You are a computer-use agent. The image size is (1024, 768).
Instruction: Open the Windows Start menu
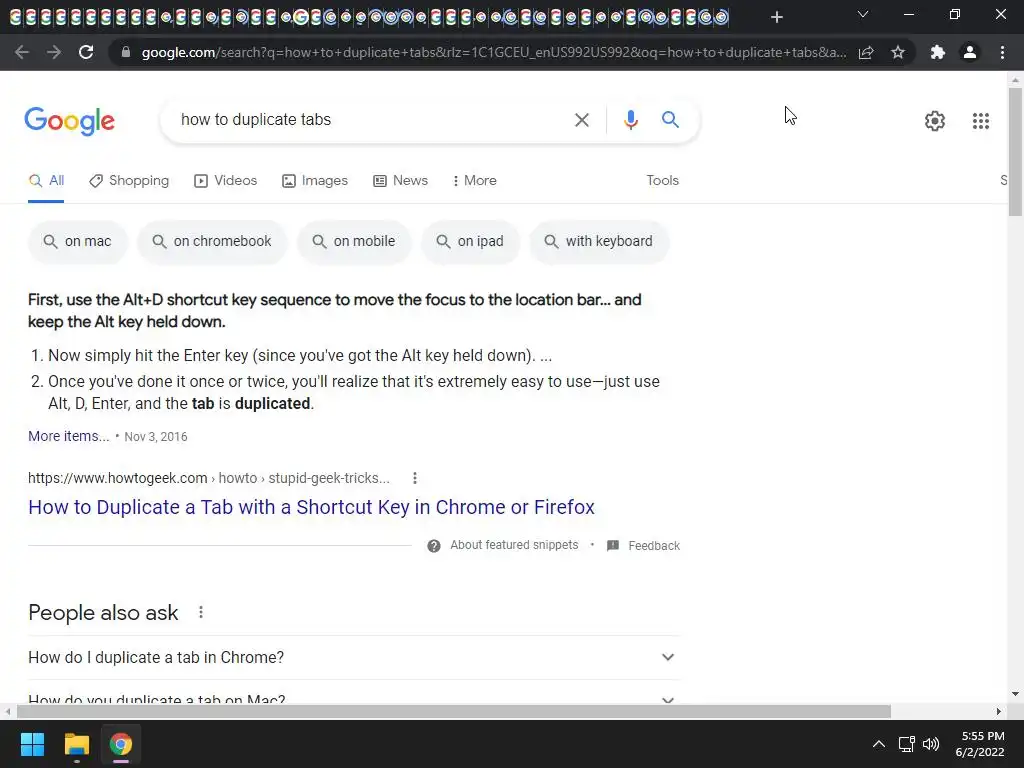point(32,744)
